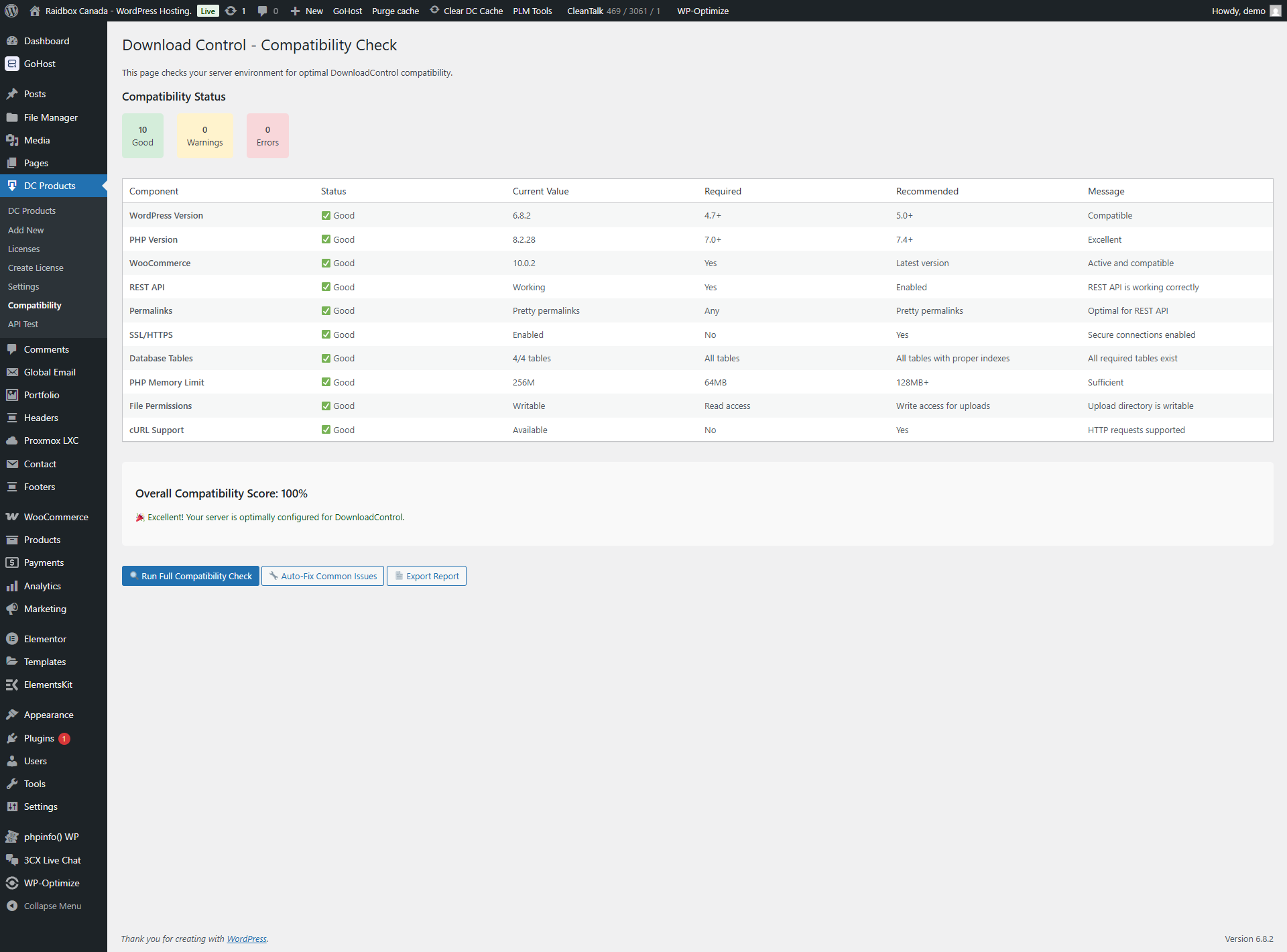Image resolution: width=1287 pixels, height=952 pixels.
Task: Click the Portfolio icon in sidebar
Action: point(12,395)
